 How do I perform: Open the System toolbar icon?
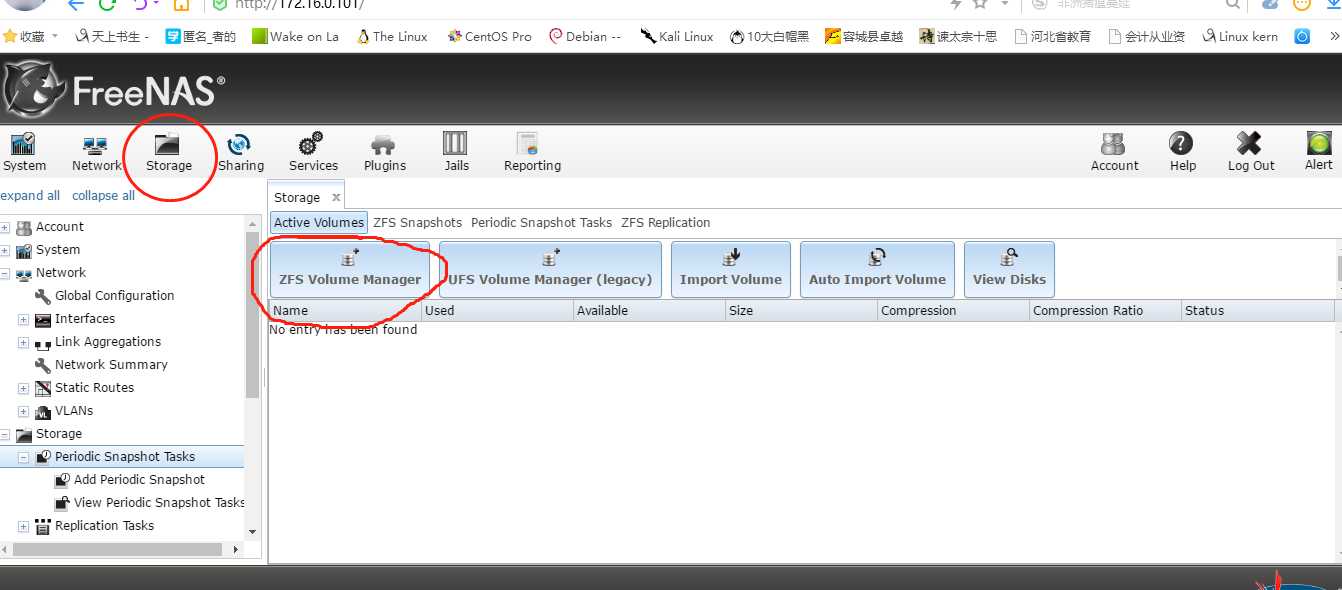(24, 152)
